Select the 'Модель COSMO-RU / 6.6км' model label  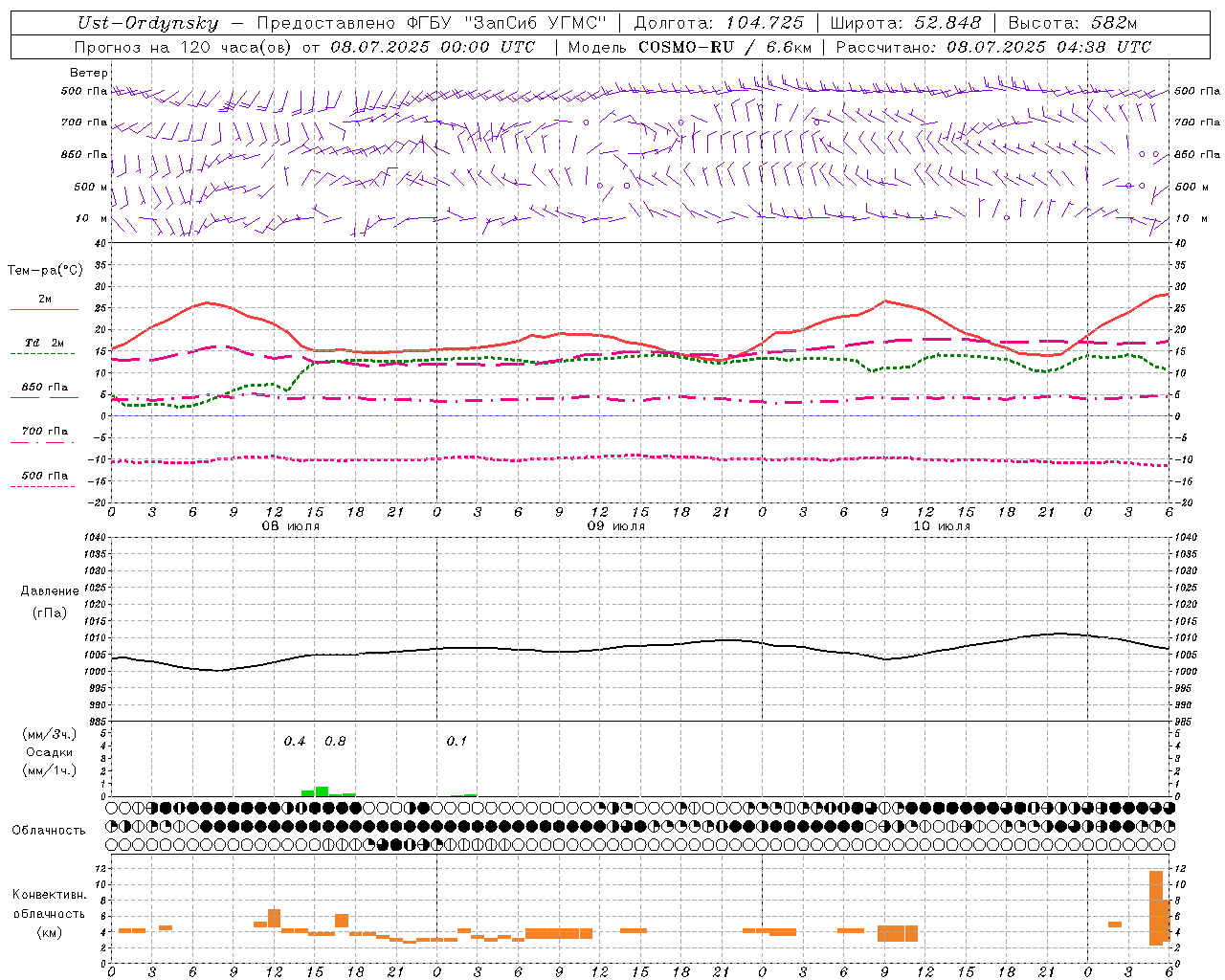click(x=690, y=47)
